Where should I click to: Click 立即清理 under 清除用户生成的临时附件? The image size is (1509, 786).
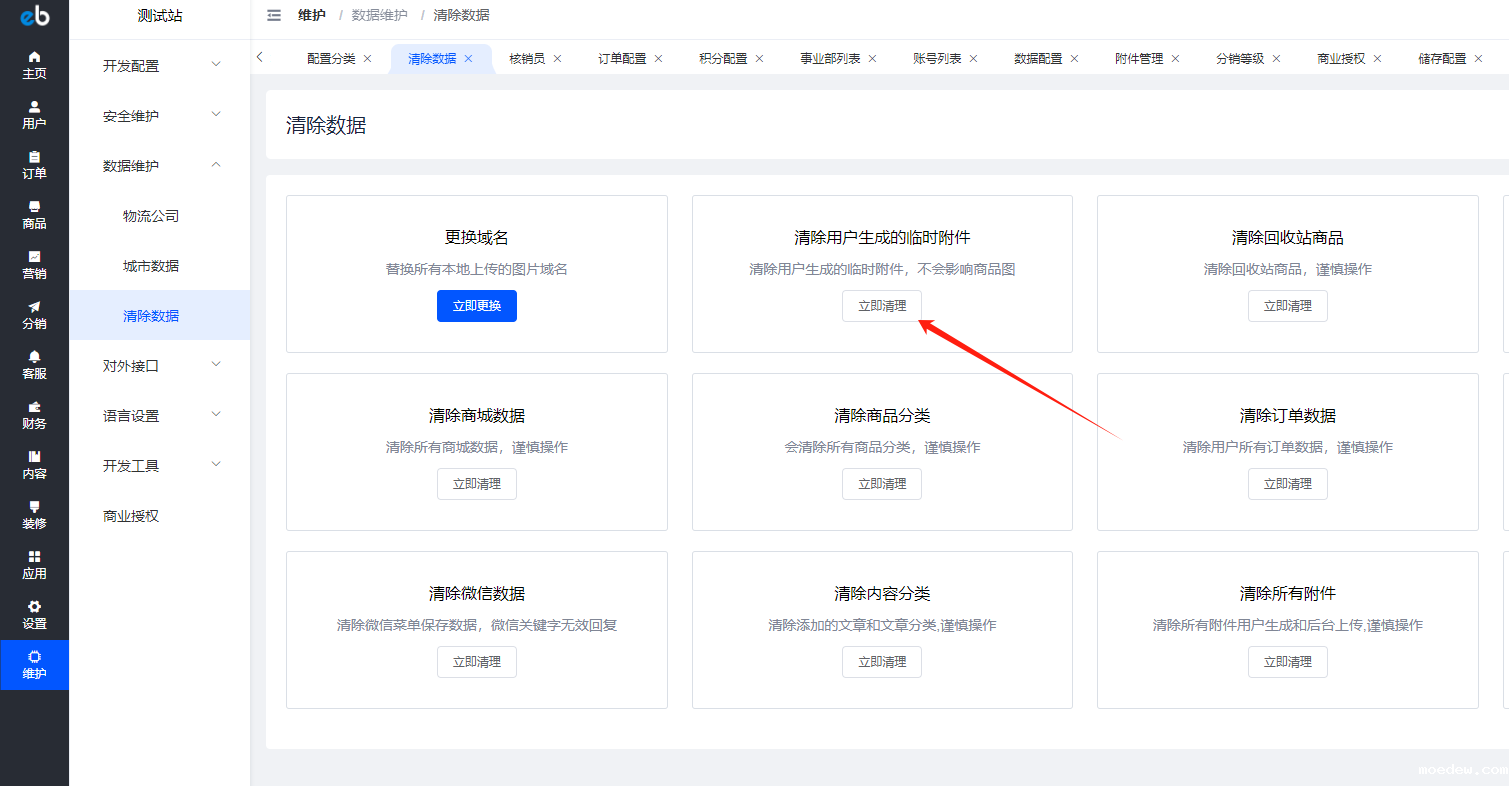tap(882, 306)
